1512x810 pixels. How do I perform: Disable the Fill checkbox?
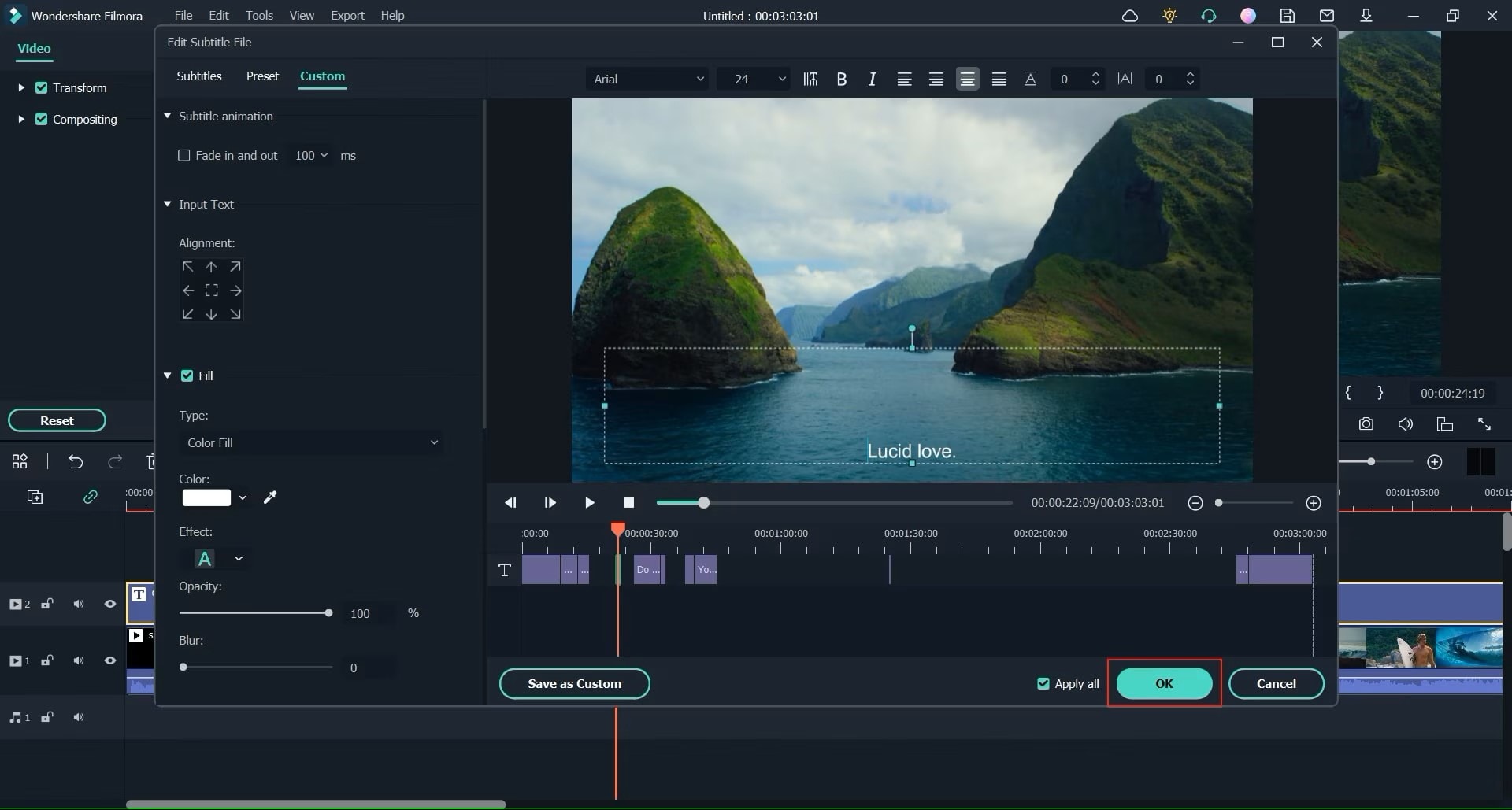click(187, 375)
